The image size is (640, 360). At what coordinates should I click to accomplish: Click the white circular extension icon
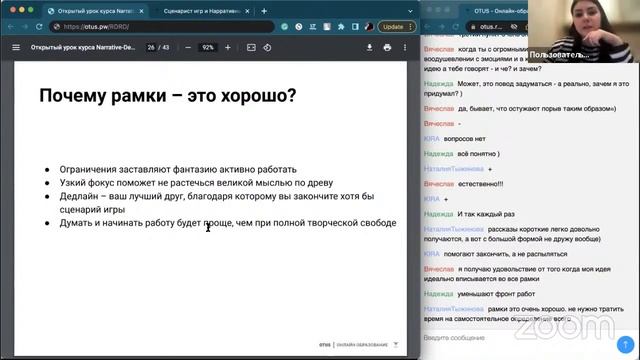coord(299,27)
